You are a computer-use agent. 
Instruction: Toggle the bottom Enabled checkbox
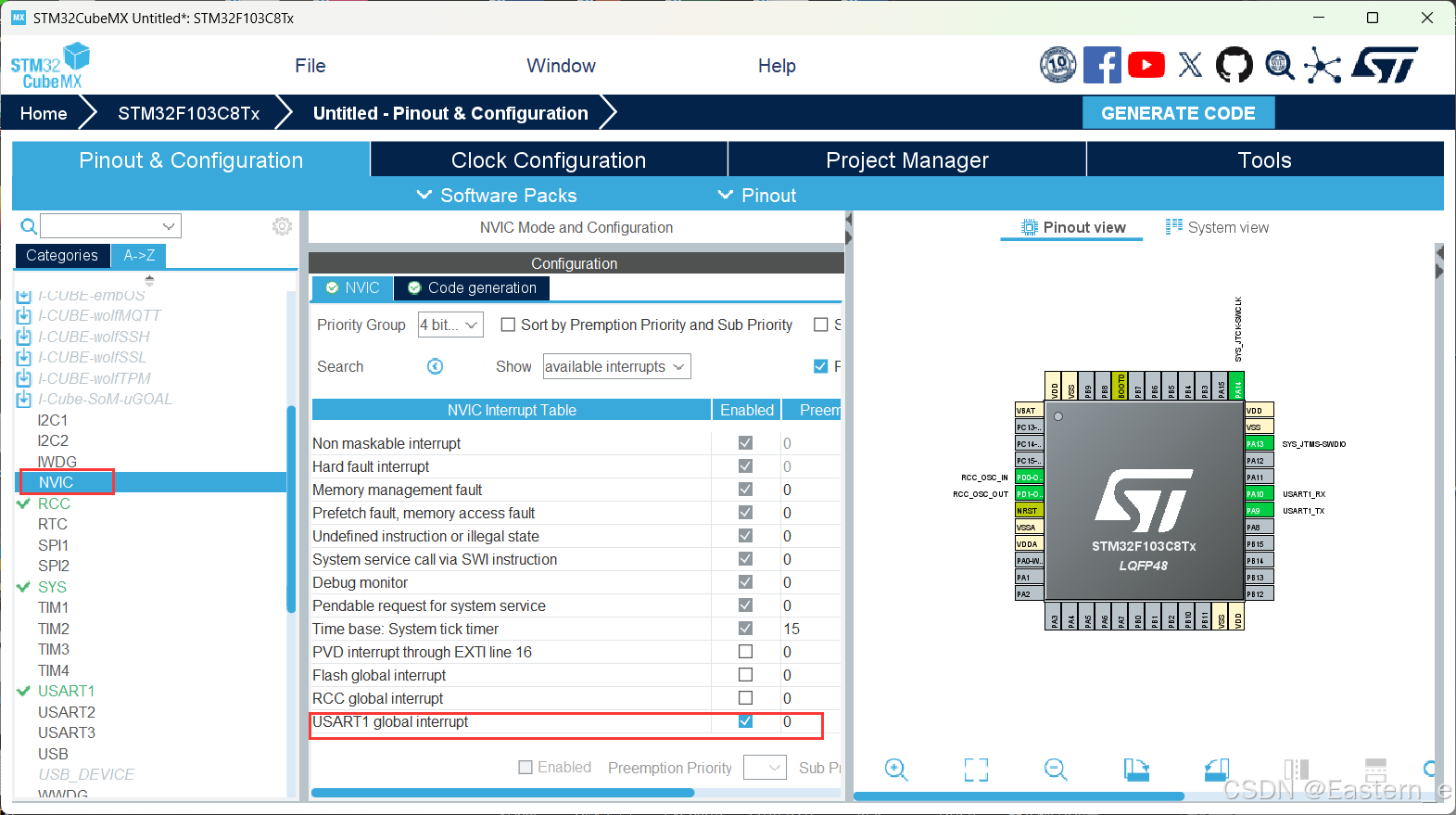[x=525, y=768]
